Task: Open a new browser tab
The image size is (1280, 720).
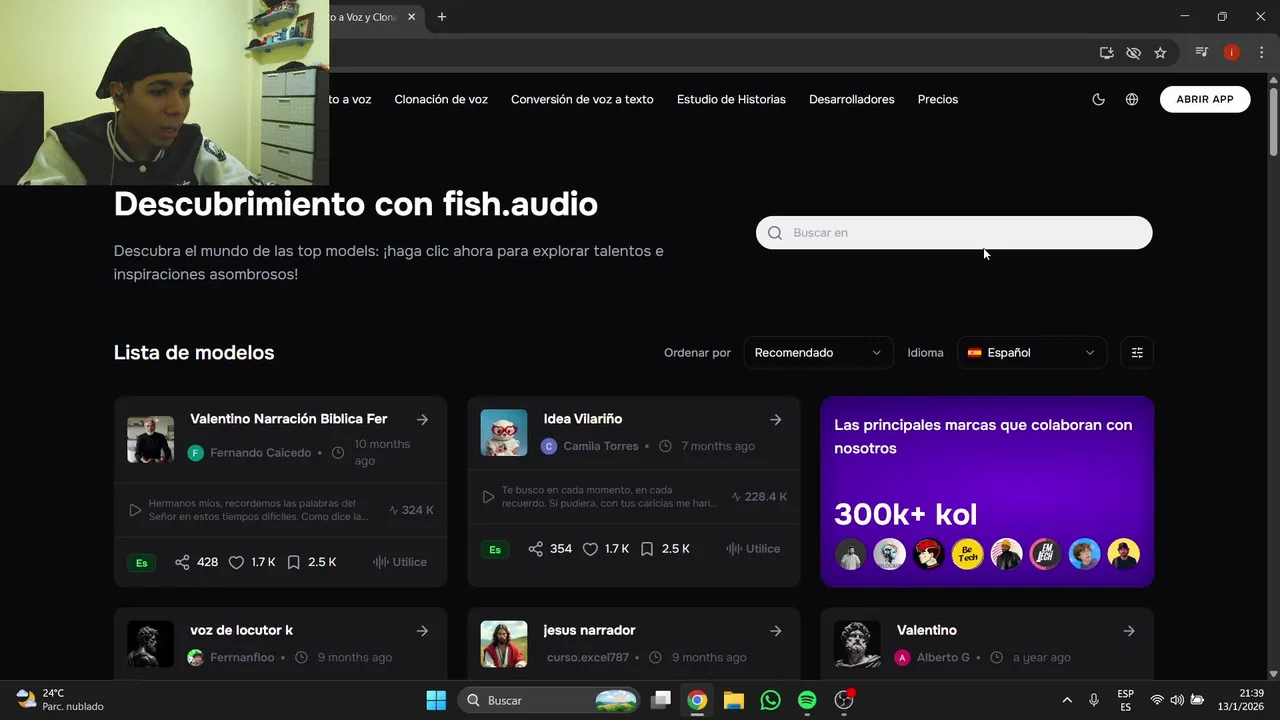Action: (442, 17)
